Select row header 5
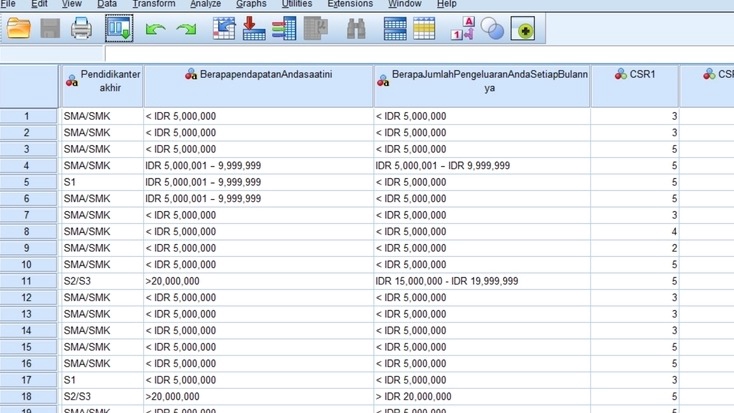This screenshot has width=734, height=413. click(28, 182)
